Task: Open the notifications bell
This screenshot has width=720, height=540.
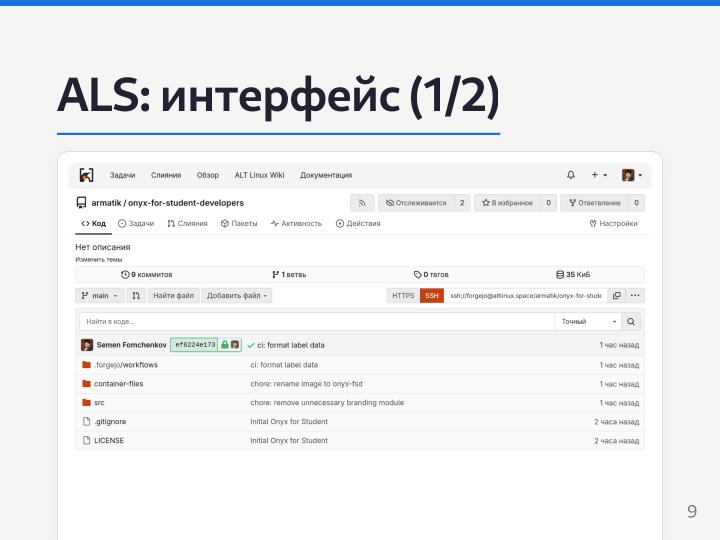Action: [571, 175]
